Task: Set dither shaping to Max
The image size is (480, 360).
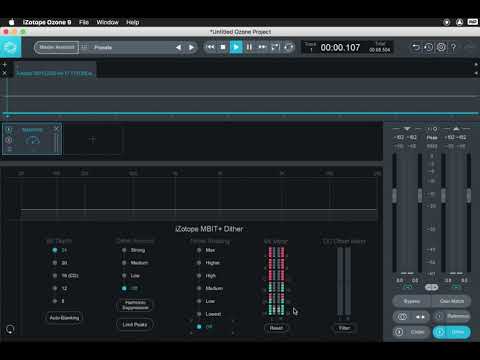Action: pos(206,250)
